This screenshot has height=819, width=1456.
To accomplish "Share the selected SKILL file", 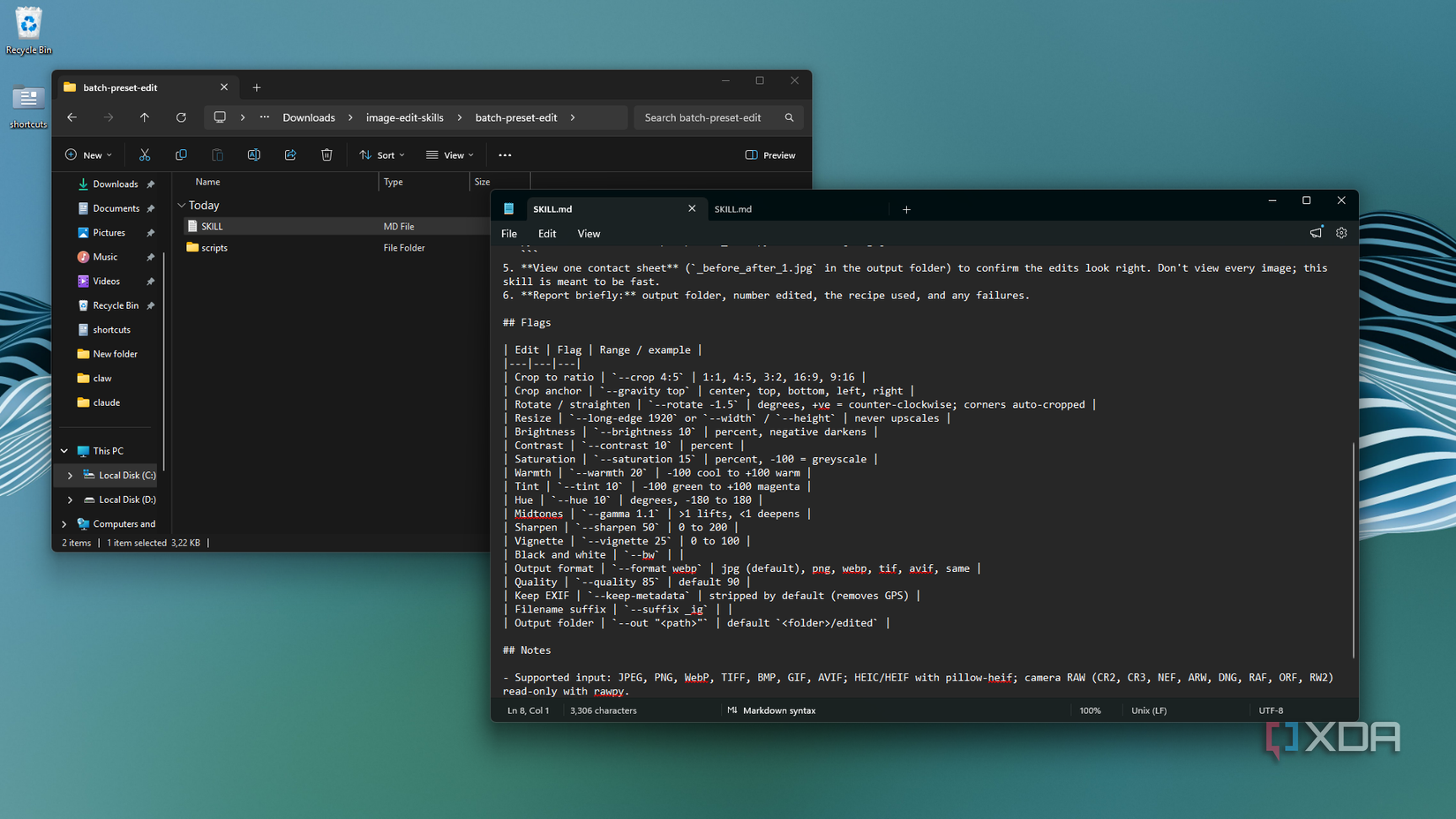I will point(290,155).
